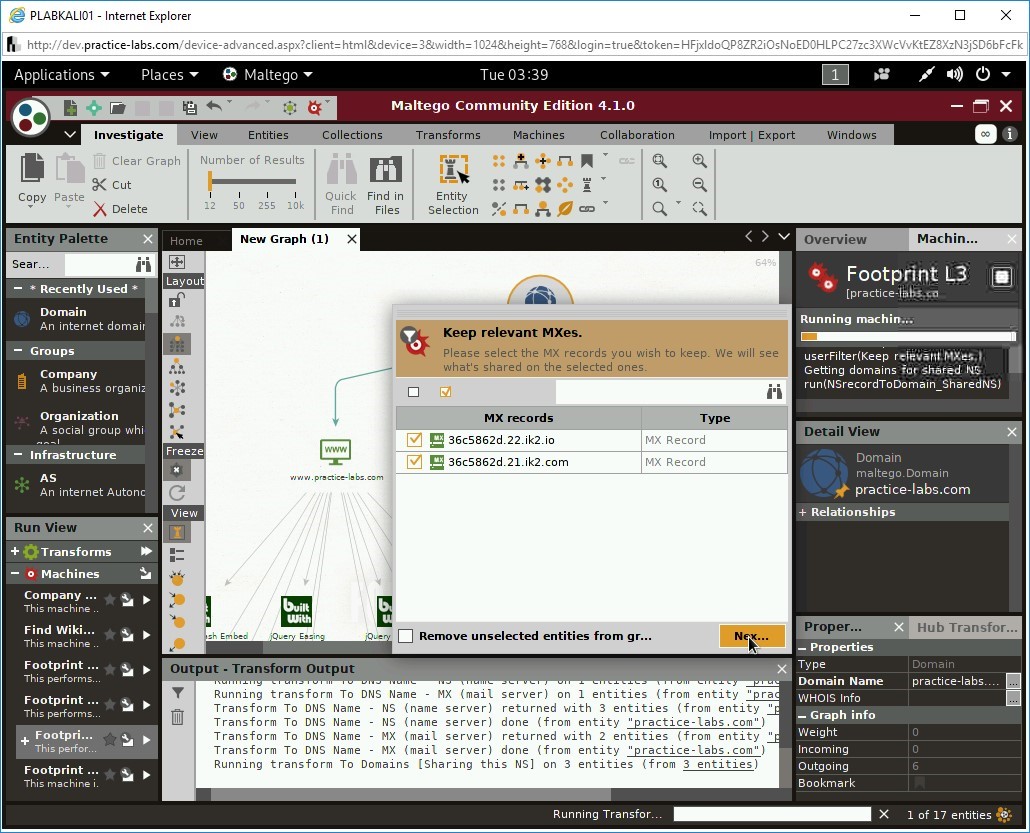
Task: Click the Find in Files icon
Action: [386, 182]
